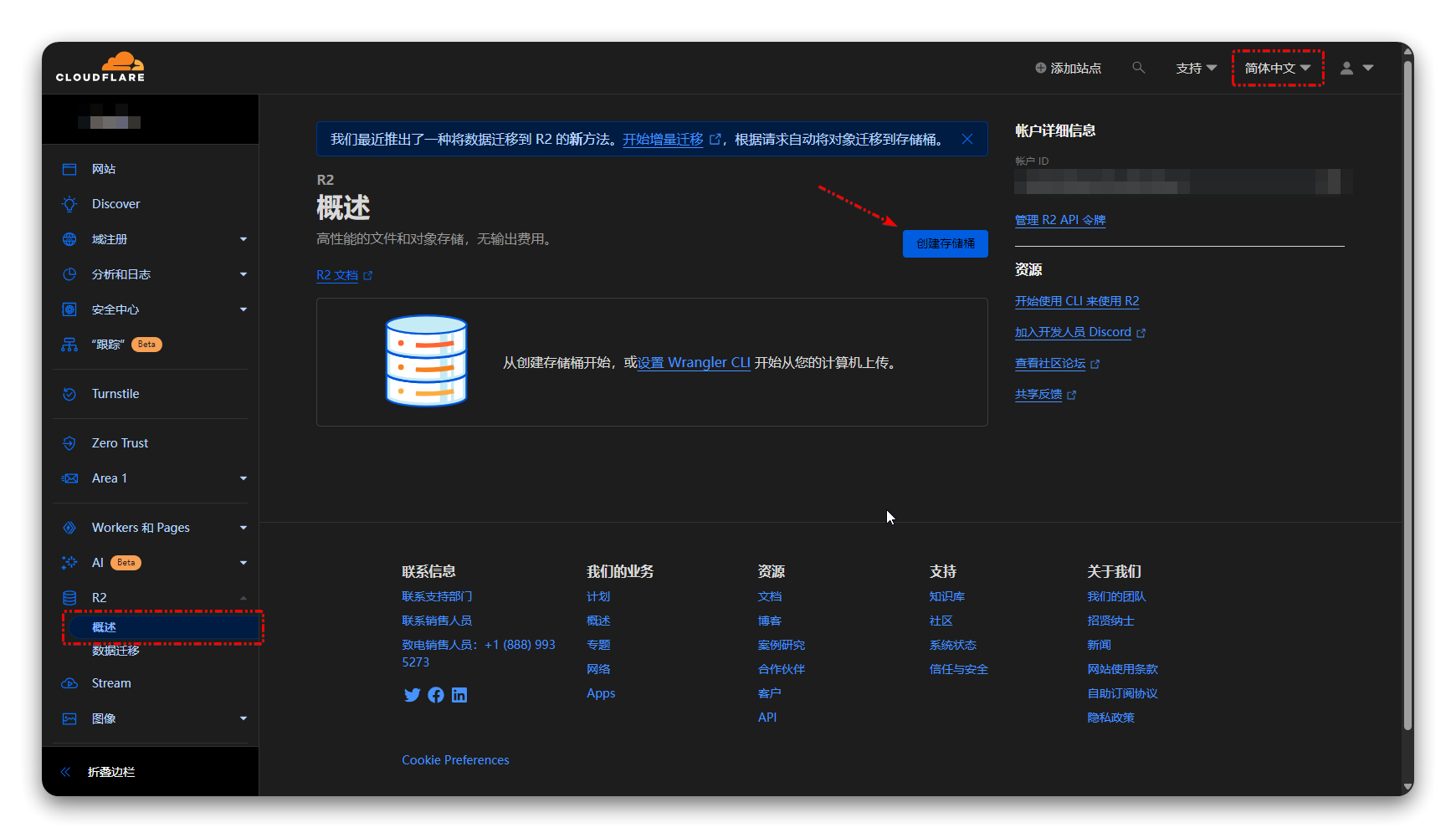This screenshot has width=1456, height=838.
Task: Open the 简体中文 language dropdown
Action: 1277,68
